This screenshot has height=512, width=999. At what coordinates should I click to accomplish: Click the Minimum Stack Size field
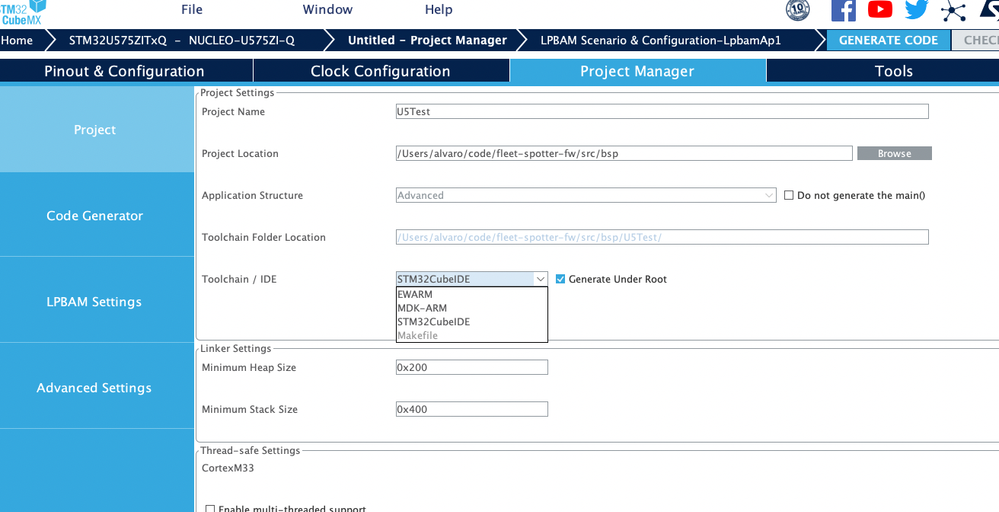(471, 409)
